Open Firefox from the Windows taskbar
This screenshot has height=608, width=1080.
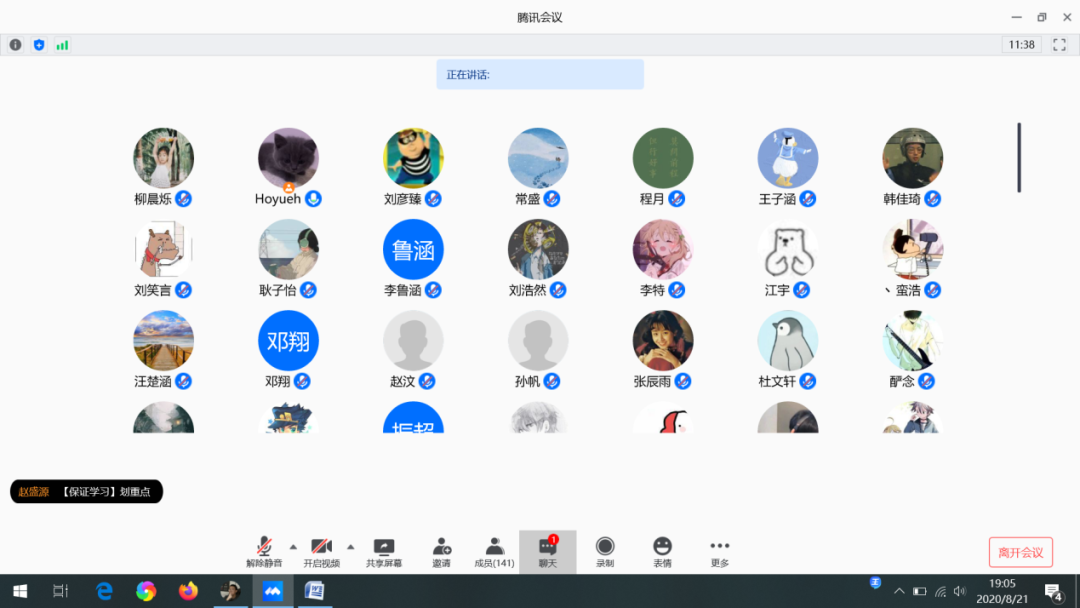[188, 591]
